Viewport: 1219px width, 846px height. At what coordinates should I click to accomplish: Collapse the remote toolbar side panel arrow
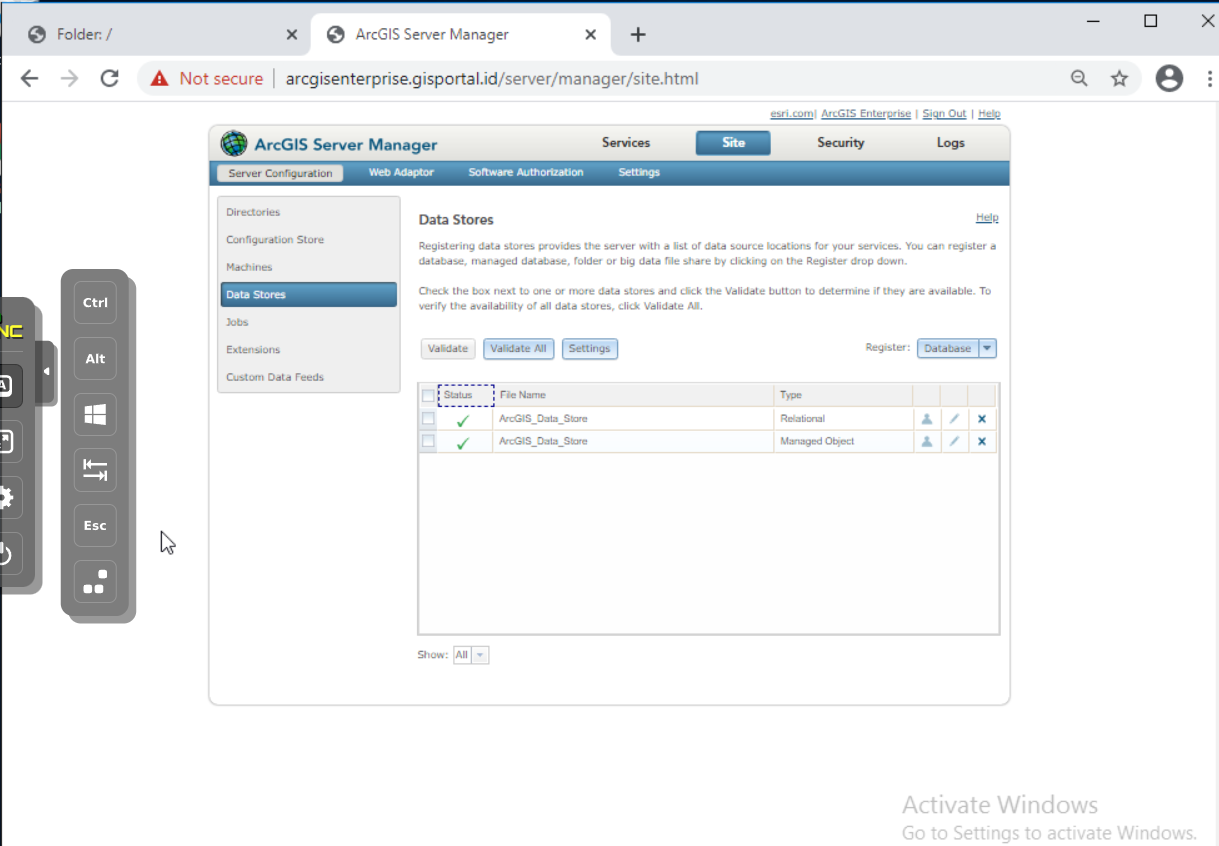click(46, 372)
